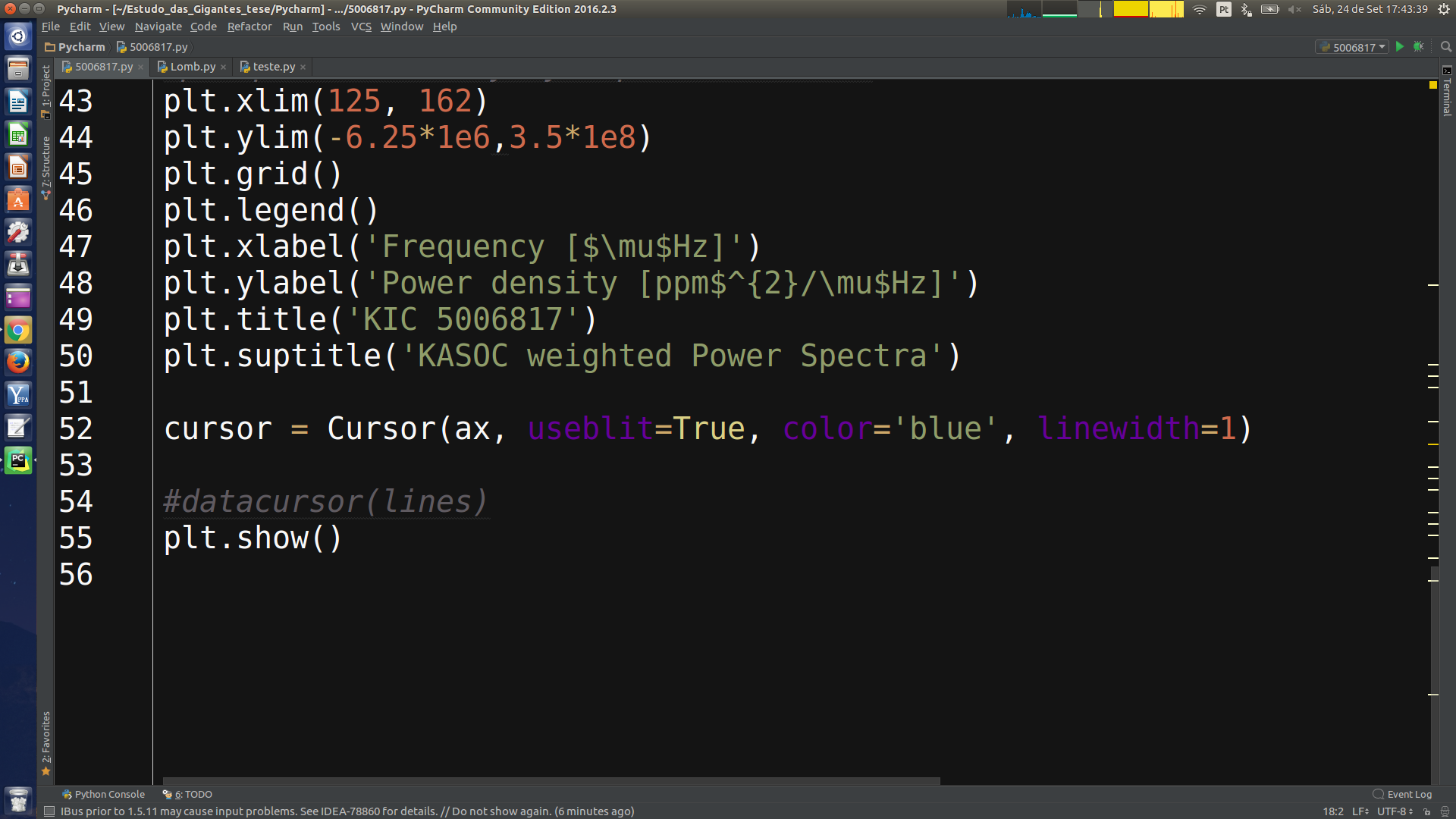Image resolution: width=1456 pixels, height=819 pixels.
Task: Open Trash in launcher
Action: tap(18, 800)
